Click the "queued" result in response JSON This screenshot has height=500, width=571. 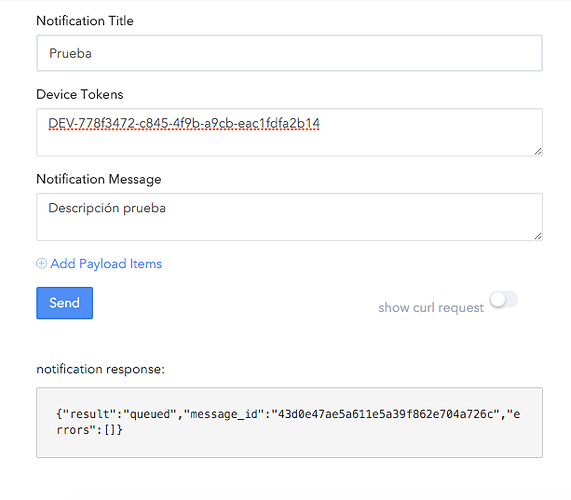pos(150,414)
